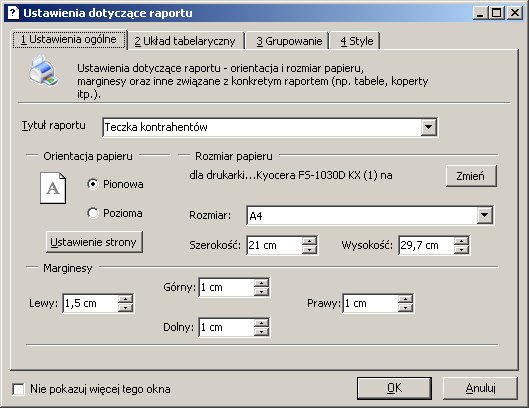
Task: Open the Tytuł raportu dropdown list
Action: pyautogui.click(x=428, y=127)
